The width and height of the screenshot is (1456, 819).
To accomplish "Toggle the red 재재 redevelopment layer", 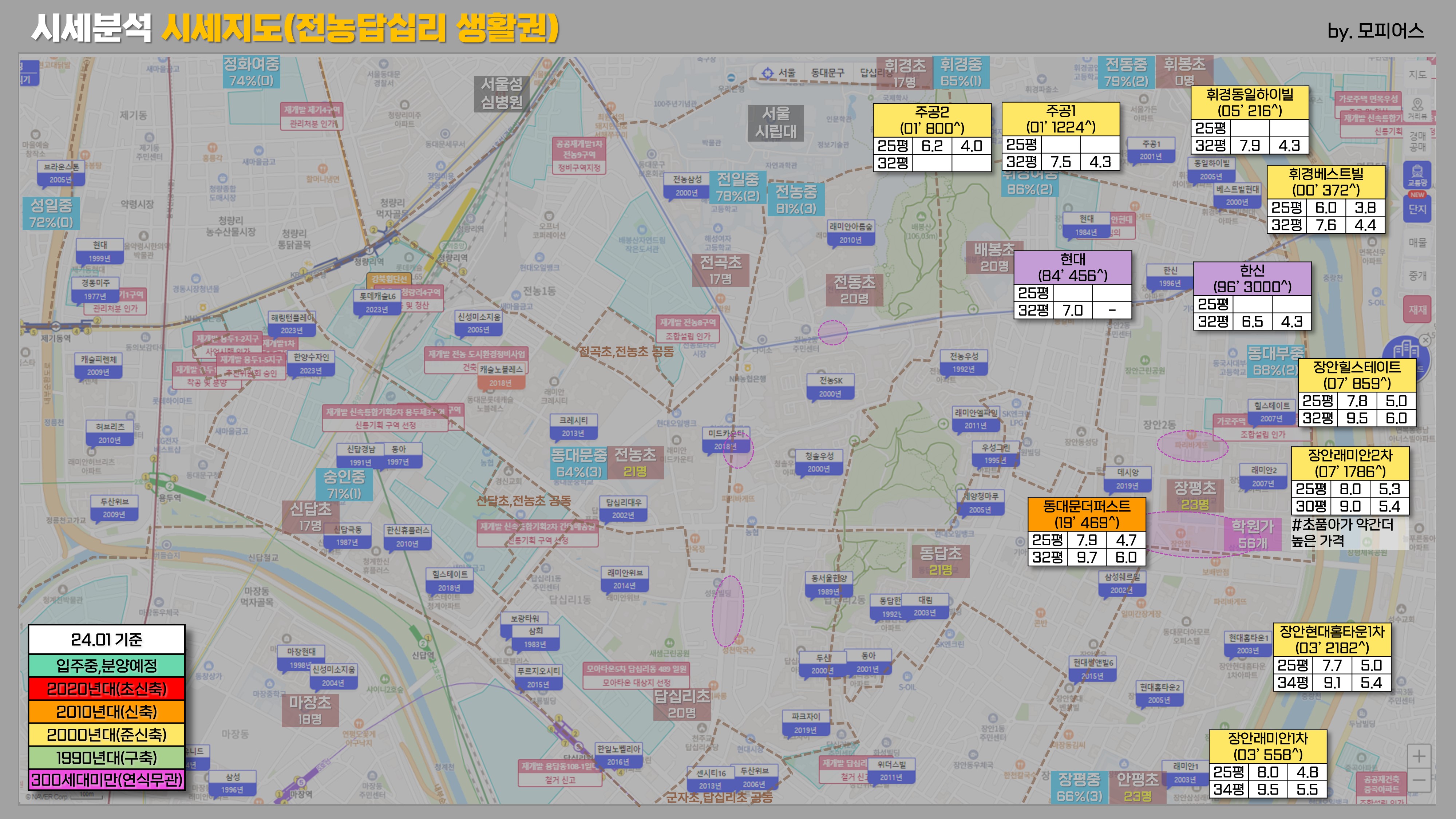I will (1417, 310).
